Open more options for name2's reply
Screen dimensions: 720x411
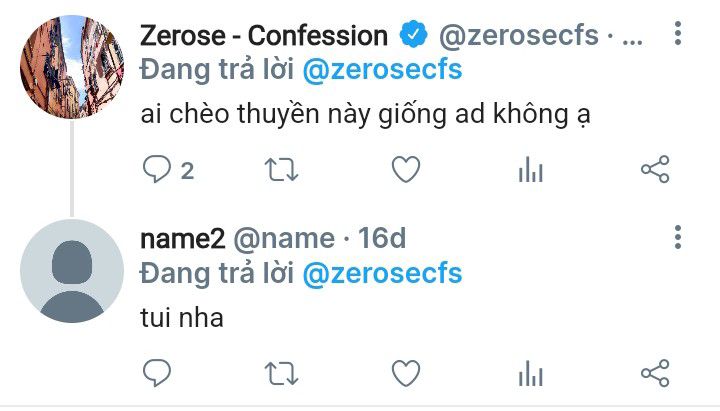[x=678, y=237]
